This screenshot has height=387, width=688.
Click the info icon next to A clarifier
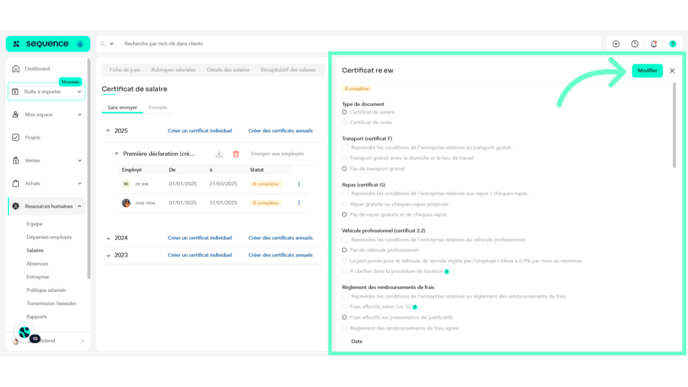(447, 272)
